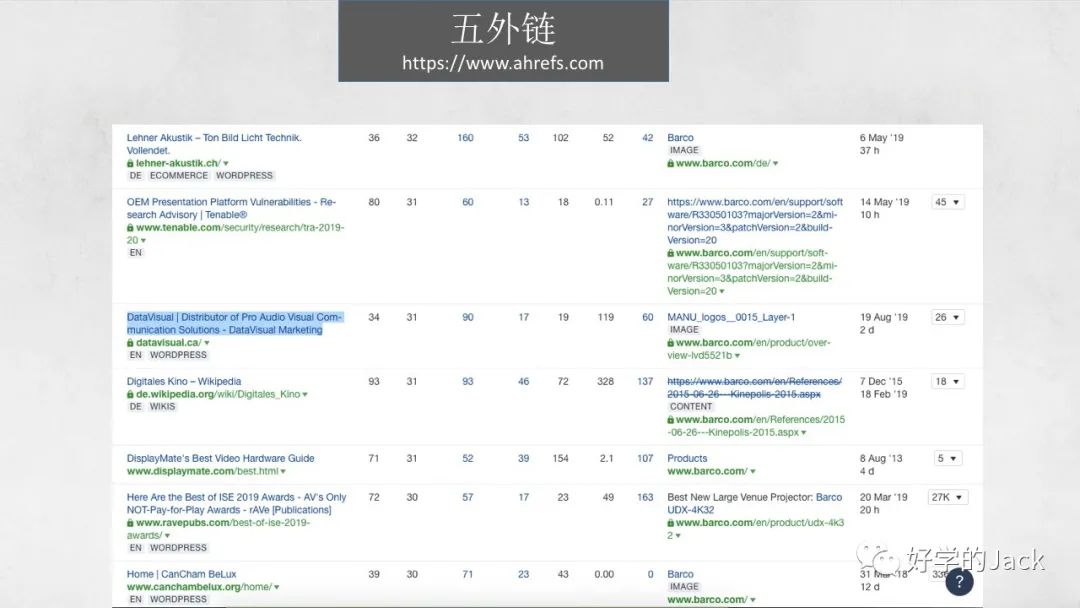Click the padlock icon beside datavisual.ca
The image size is (1080, 608).
point(131,341)
